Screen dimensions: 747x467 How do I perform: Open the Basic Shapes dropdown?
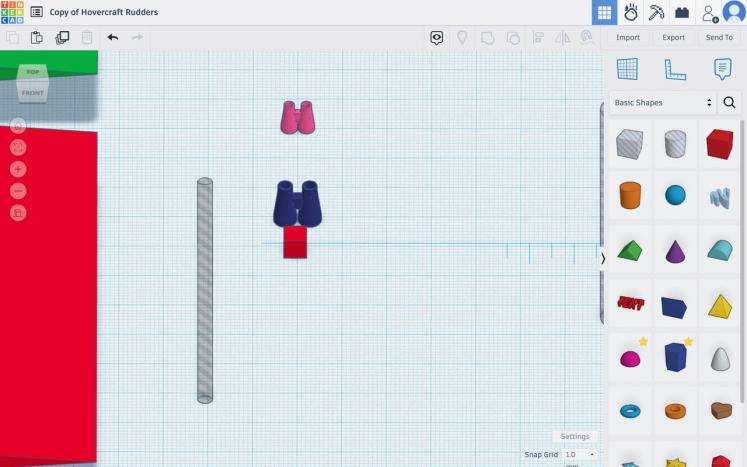click(x=663, y=103)
